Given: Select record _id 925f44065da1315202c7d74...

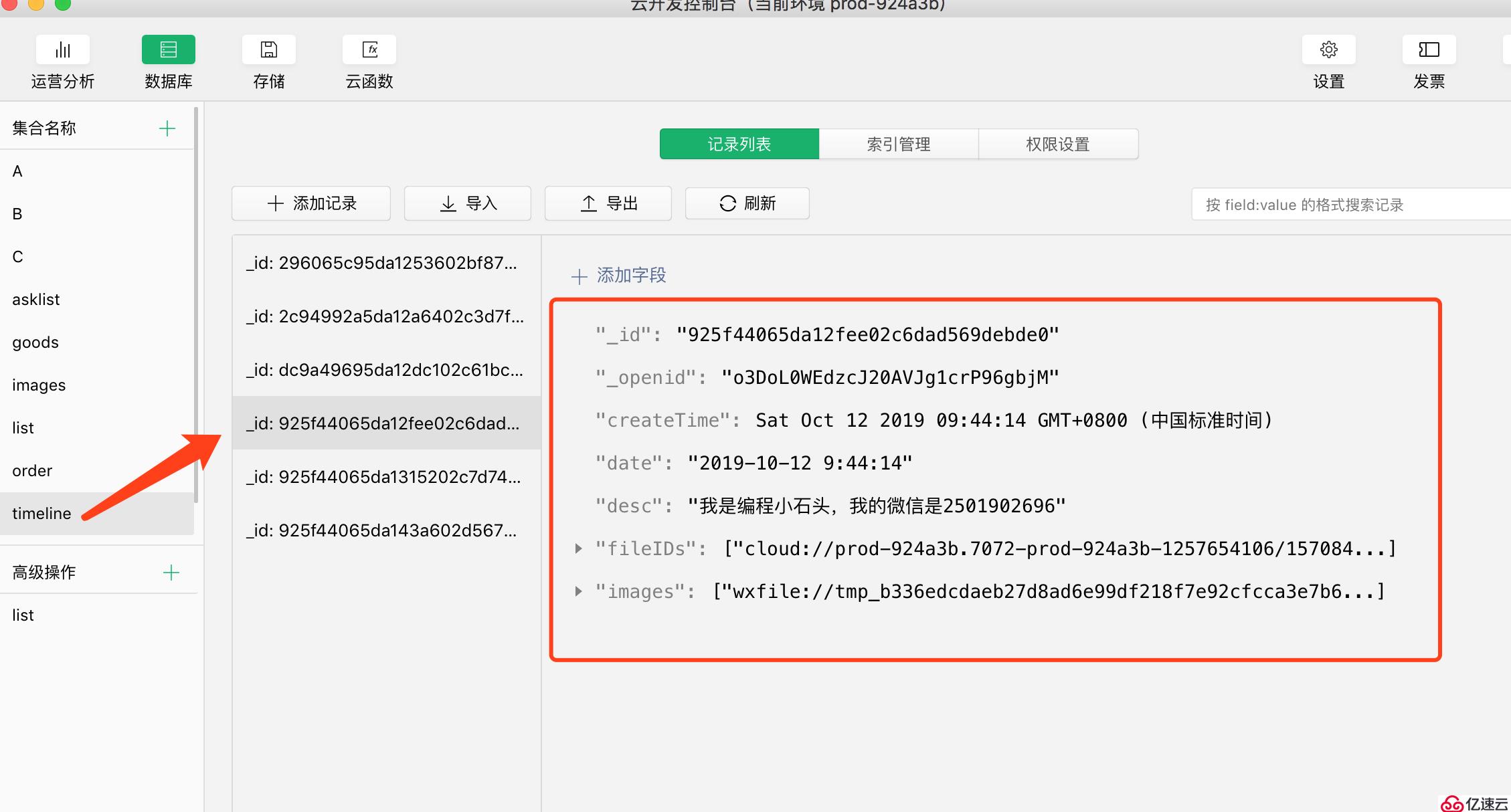Looking at the screenshot, I should pos(387,477).
